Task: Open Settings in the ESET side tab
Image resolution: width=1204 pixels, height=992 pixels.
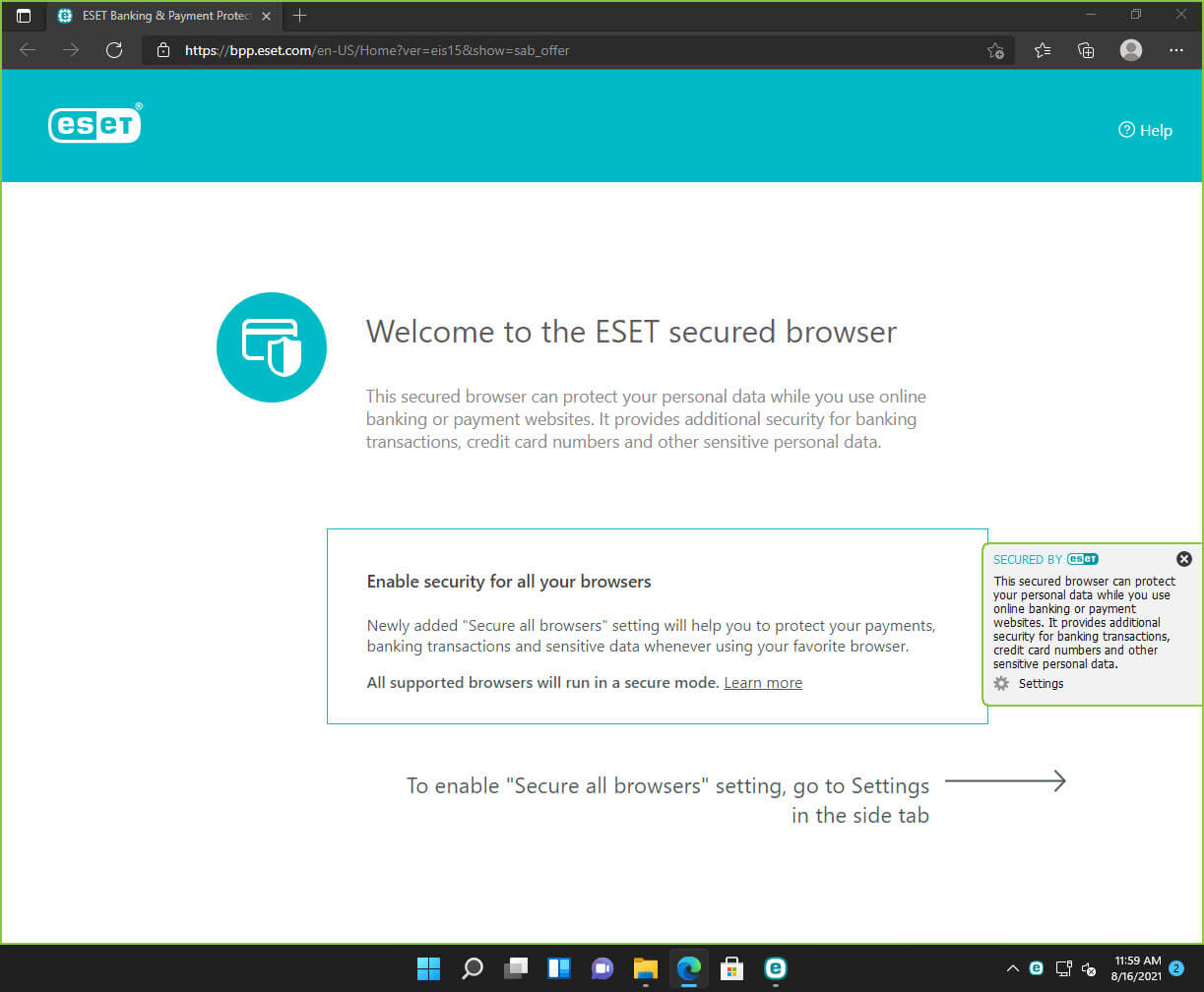Action: (x=1041, y=683)
